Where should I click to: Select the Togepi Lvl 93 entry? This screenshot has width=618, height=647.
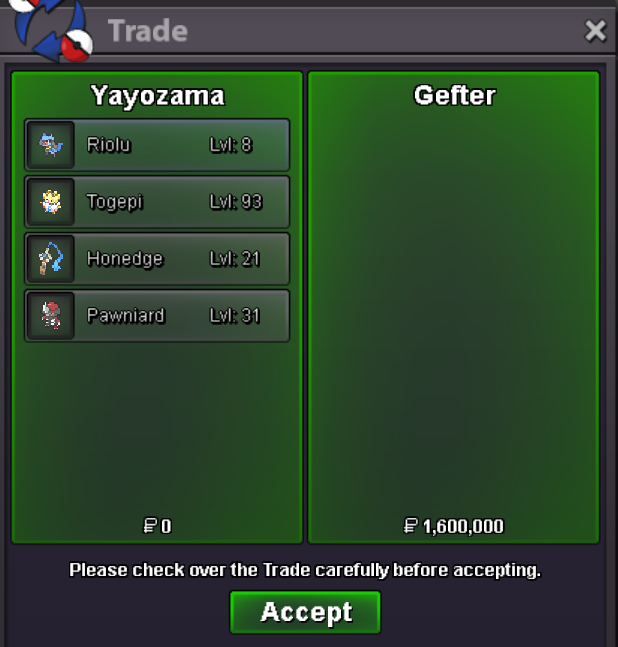point(157,202)
